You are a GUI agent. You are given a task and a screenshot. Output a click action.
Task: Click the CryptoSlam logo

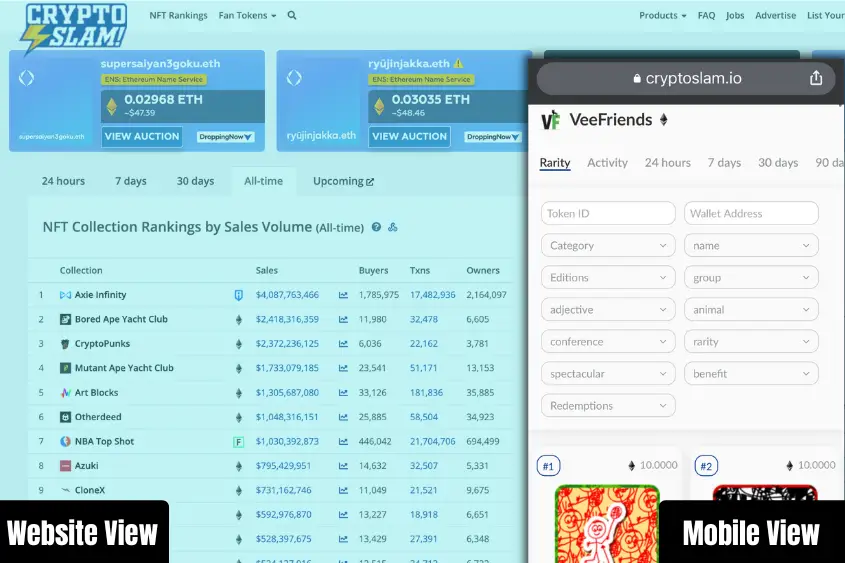tap(74, 28)
